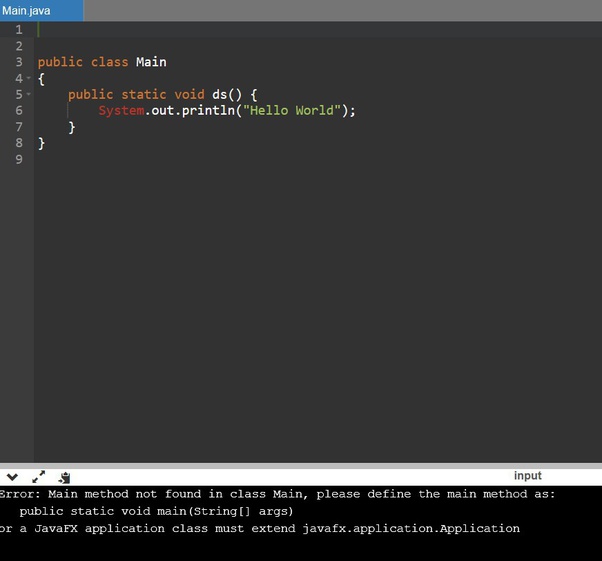
Task: Collapse the console panel with chevron icon
Action: coord(12,477)
